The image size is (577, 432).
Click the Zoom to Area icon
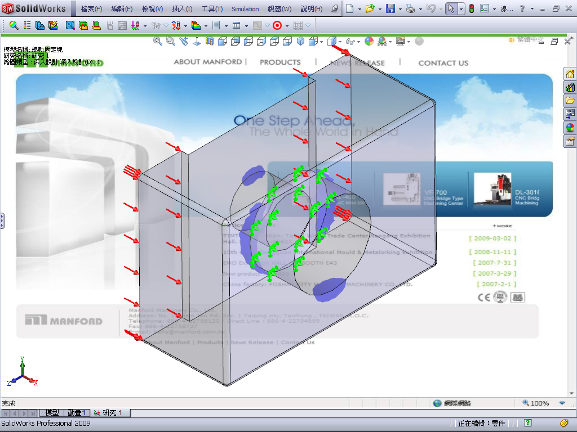click(170, 41)
